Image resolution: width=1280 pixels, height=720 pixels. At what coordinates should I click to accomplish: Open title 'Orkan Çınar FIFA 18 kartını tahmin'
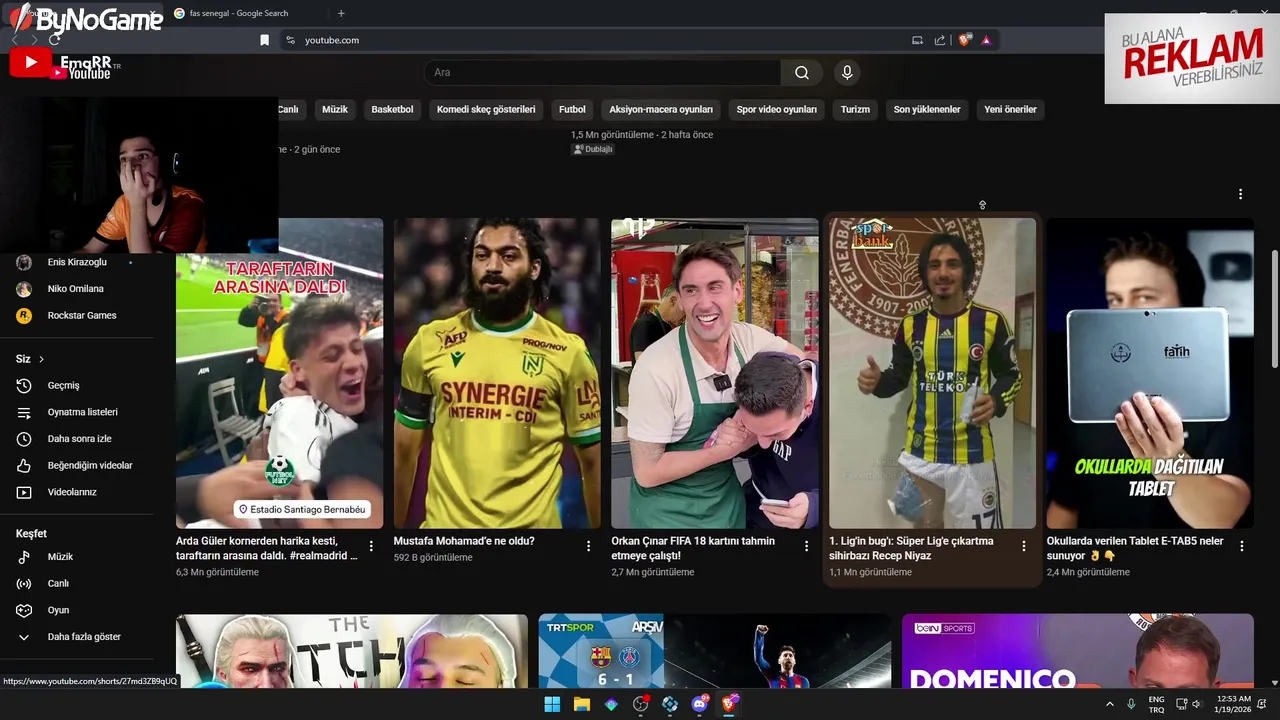[693, 541]
